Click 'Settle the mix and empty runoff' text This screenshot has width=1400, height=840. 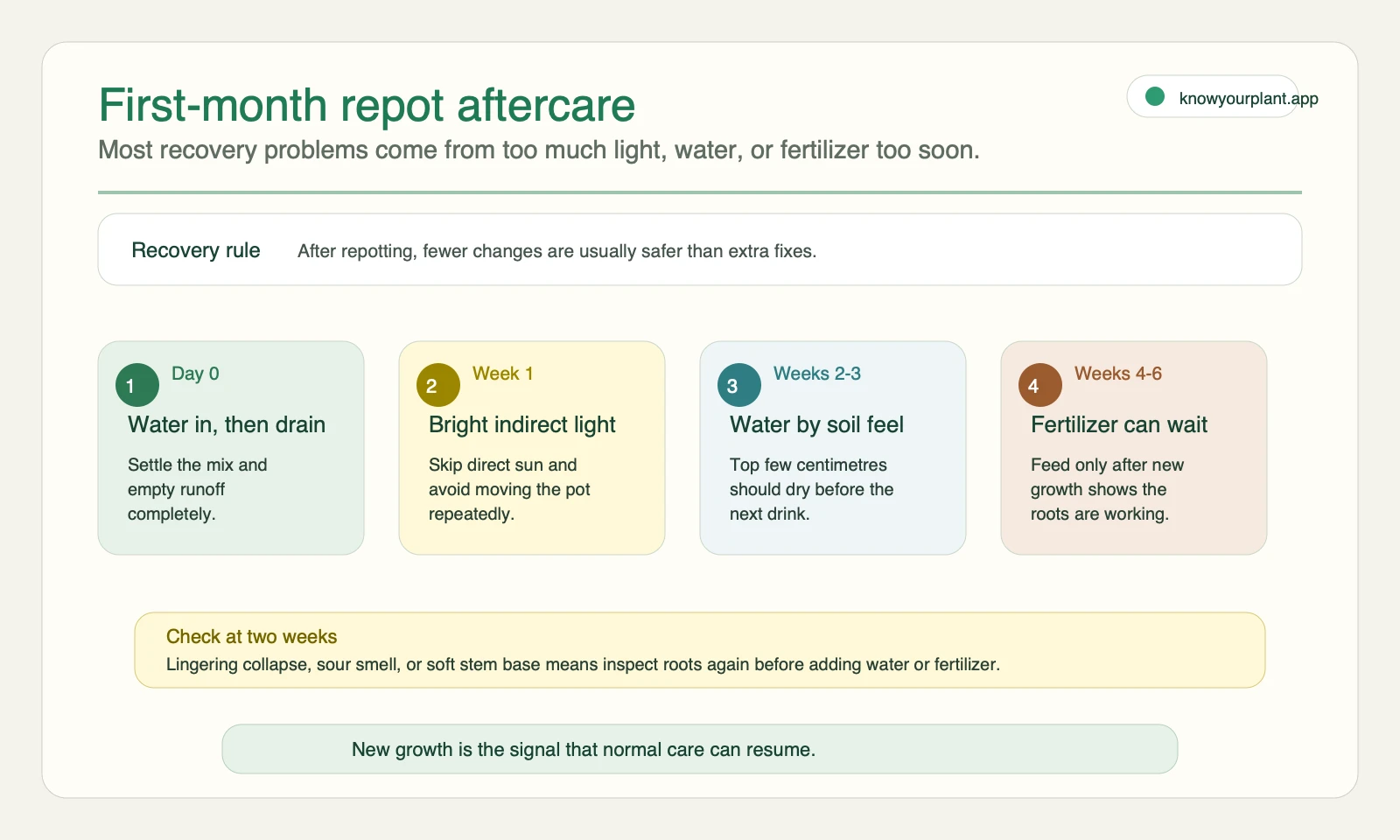(x=198, y=489)
